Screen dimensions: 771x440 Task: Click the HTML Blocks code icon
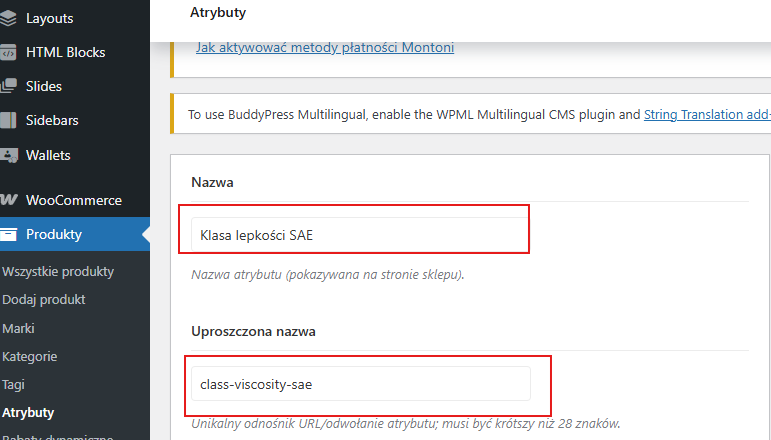point(8,52)
